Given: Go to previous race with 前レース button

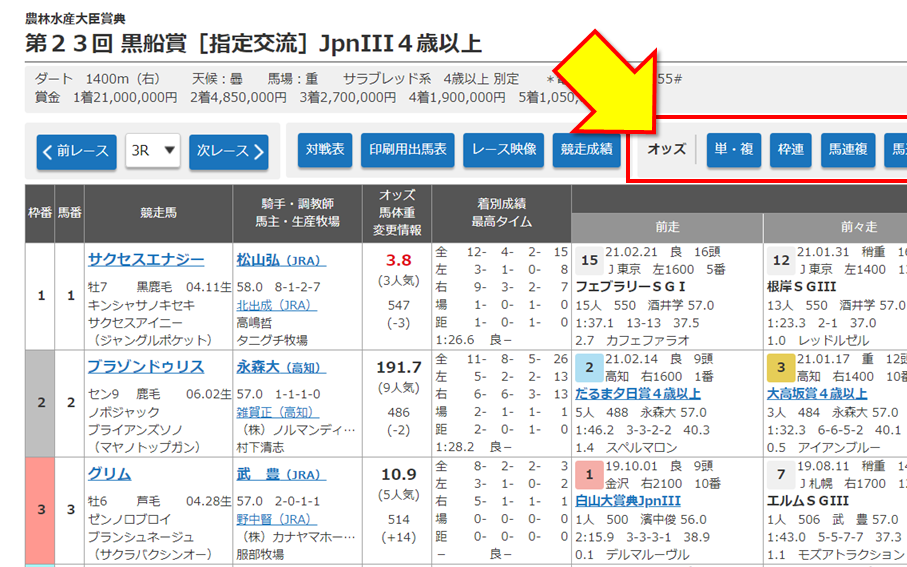Looking at the screenshot, I should tap(77, 151).
